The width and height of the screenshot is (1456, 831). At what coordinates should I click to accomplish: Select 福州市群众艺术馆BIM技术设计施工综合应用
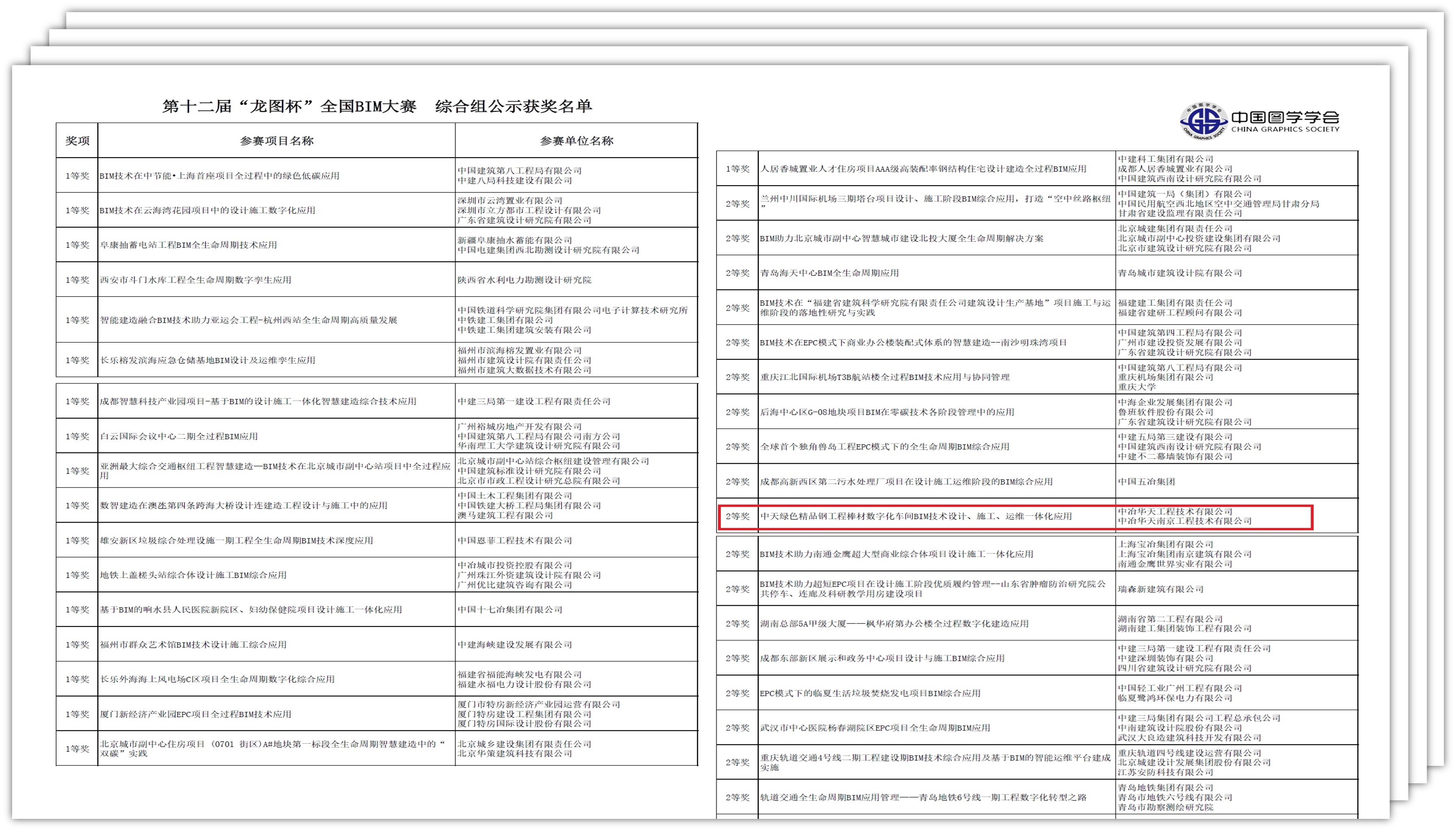(x=376, y=644)
